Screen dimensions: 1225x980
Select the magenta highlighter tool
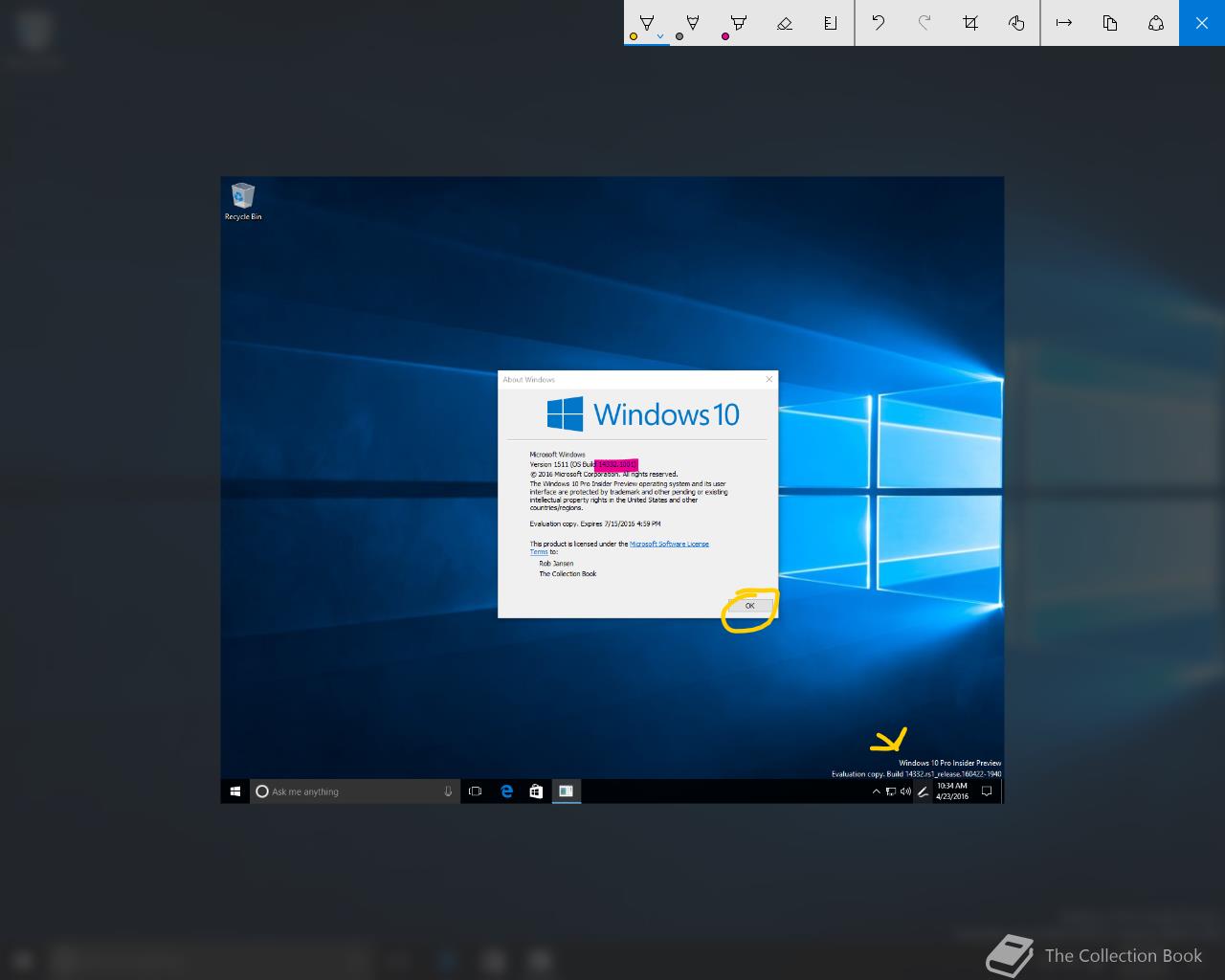[738, 23]
